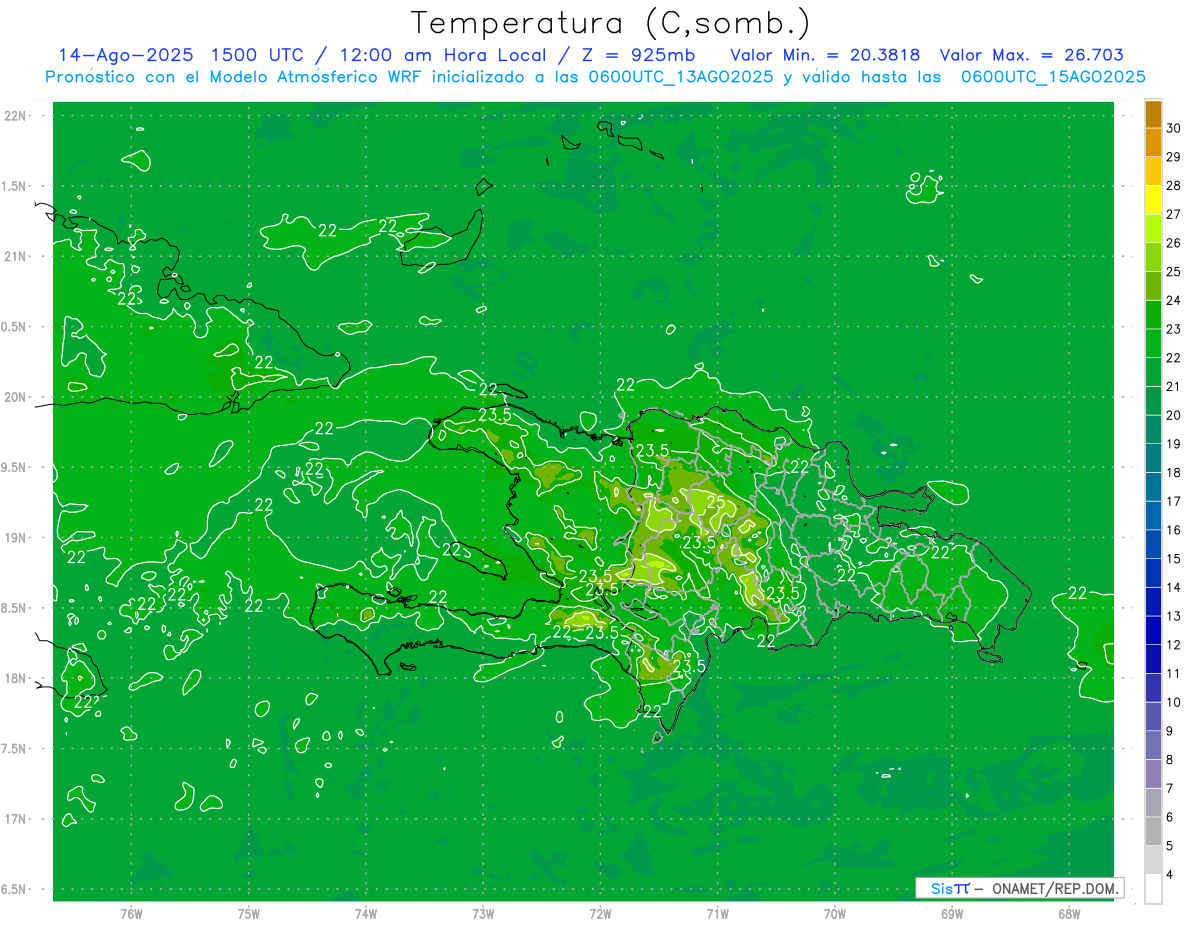Click the "4" color scale value
This screenshot has height=927, width=1200.
[x=1171, y=875]
